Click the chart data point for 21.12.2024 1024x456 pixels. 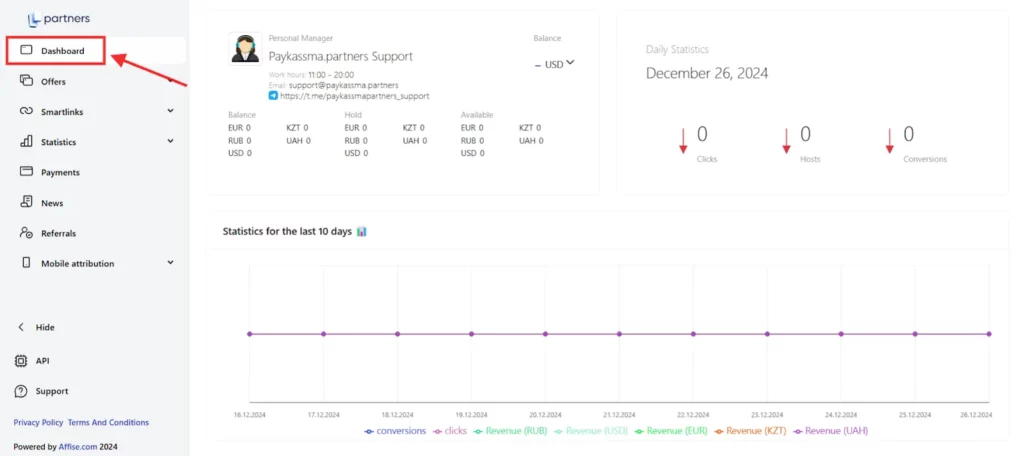tap(619, 334)
